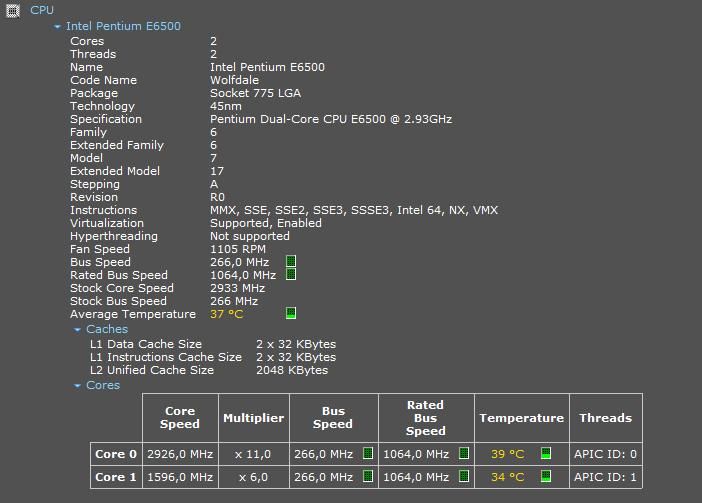Click the 45nm technology value
702x503 pixels.
pyautogui.click(x=226, y=106)
